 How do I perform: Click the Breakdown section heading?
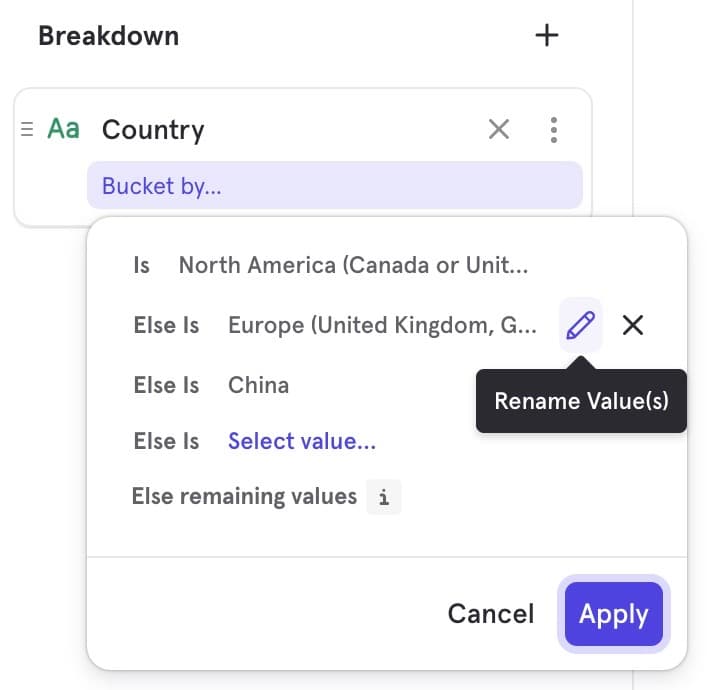108,36
